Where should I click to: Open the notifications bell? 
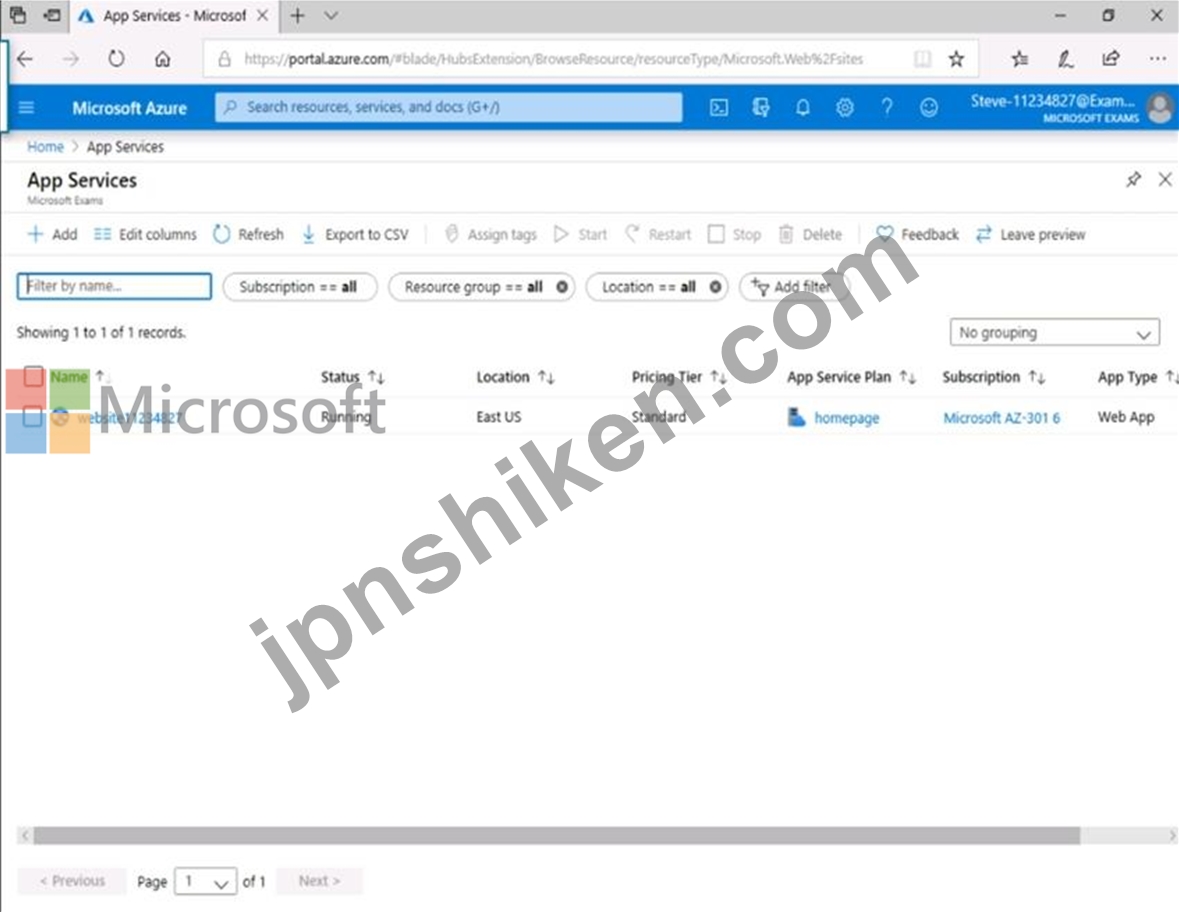(803, 108)
